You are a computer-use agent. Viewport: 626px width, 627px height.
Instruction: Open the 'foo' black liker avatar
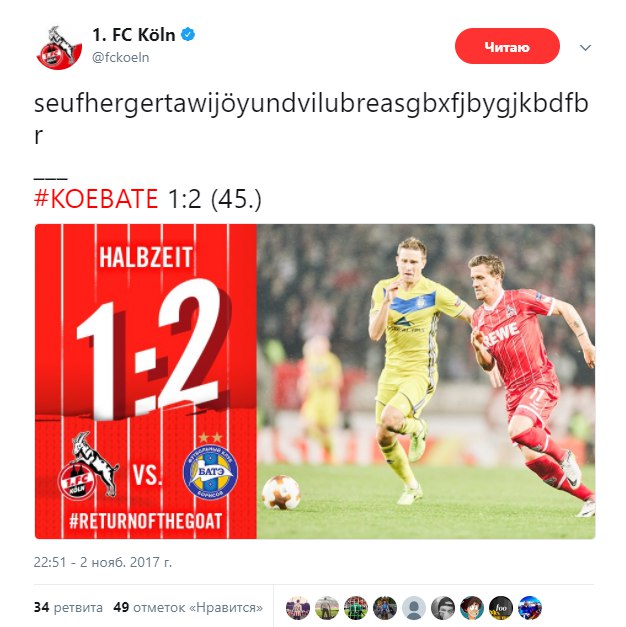(501, 608)
